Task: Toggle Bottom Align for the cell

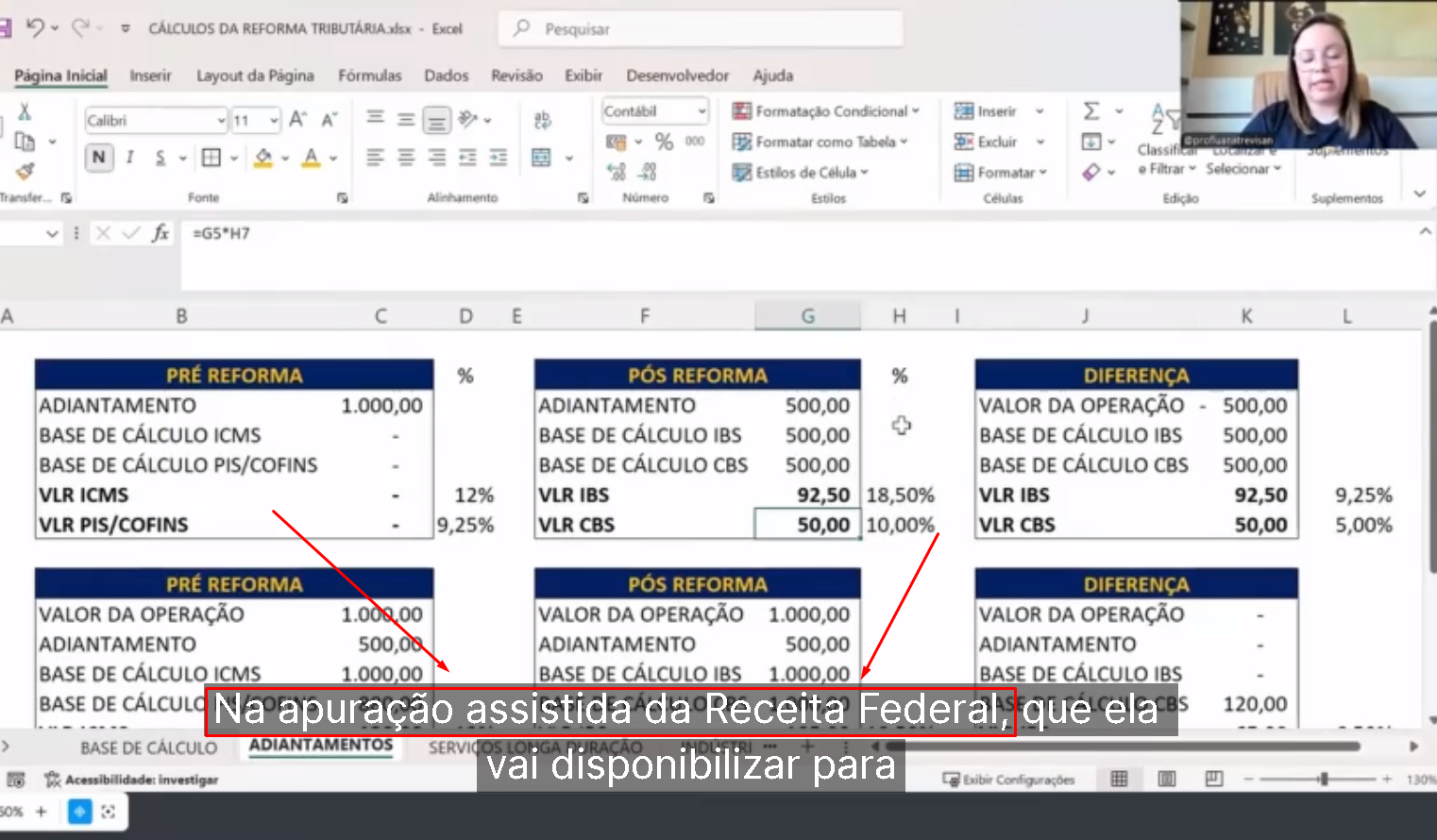Action: tap(436, 120)
